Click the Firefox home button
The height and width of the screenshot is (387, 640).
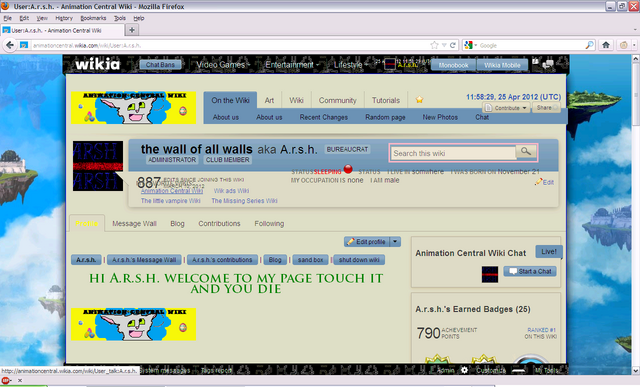tap(606, 45)
